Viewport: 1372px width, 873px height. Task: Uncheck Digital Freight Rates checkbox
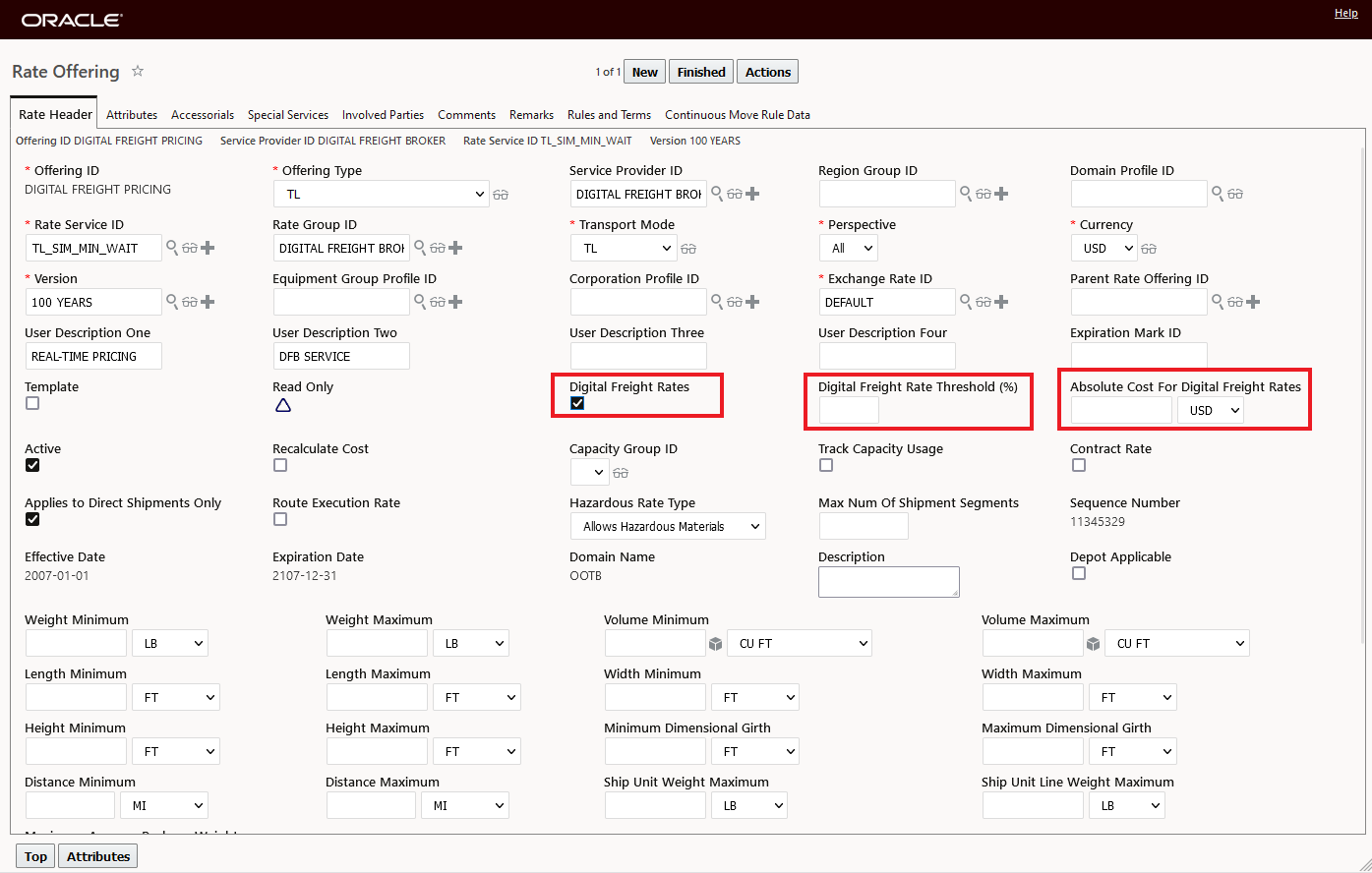(577, 403)
